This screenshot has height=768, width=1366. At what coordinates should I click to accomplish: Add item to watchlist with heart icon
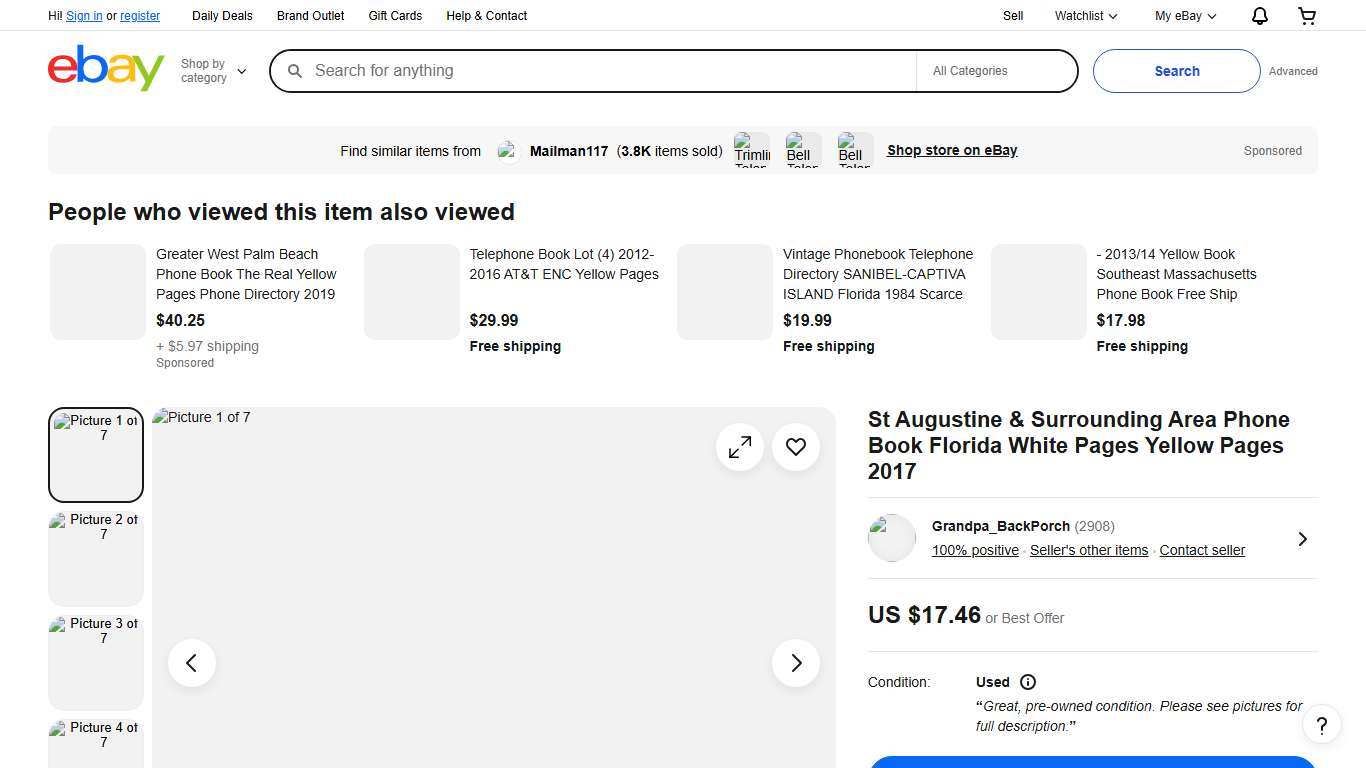point(796,447)
